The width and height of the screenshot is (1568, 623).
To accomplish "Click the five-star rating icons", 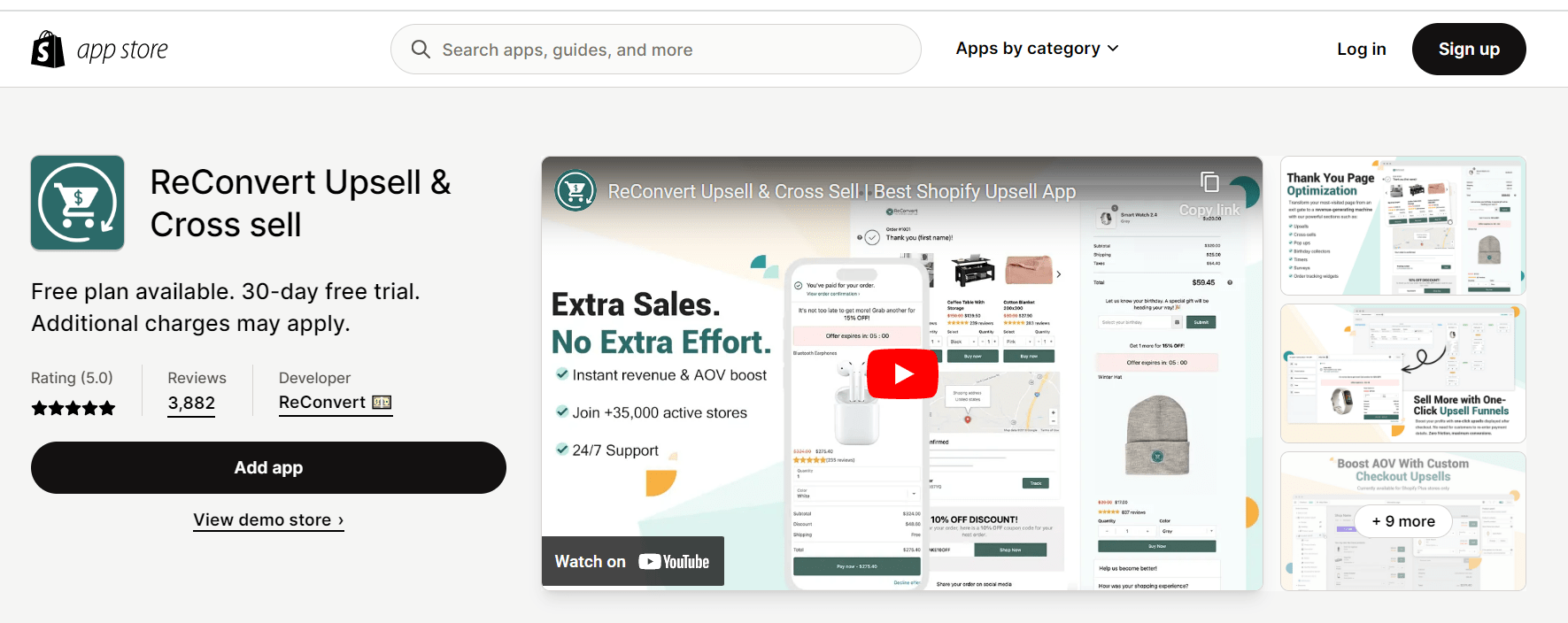I will 73,408.
